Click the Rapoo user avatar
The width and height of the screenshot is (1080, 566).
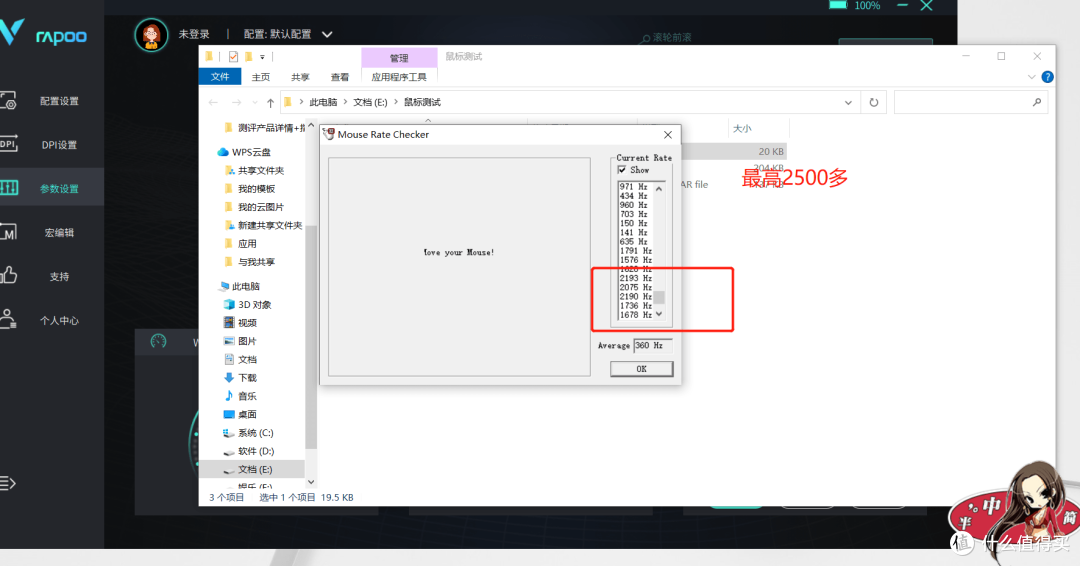[151, 34]
